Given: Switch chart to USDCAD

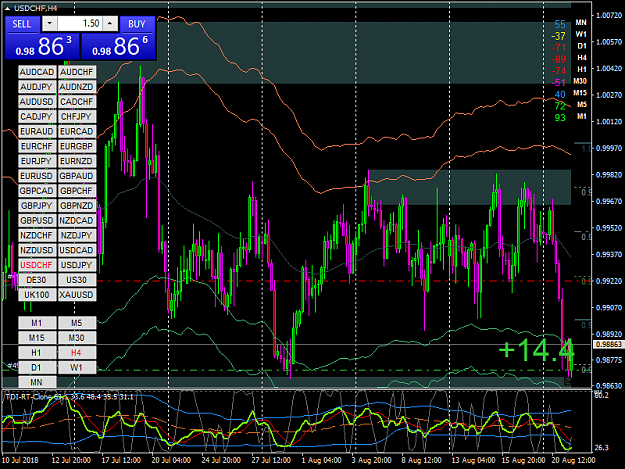Looking at the screenshot, I should pyautogui.click(x=77, y=250).
